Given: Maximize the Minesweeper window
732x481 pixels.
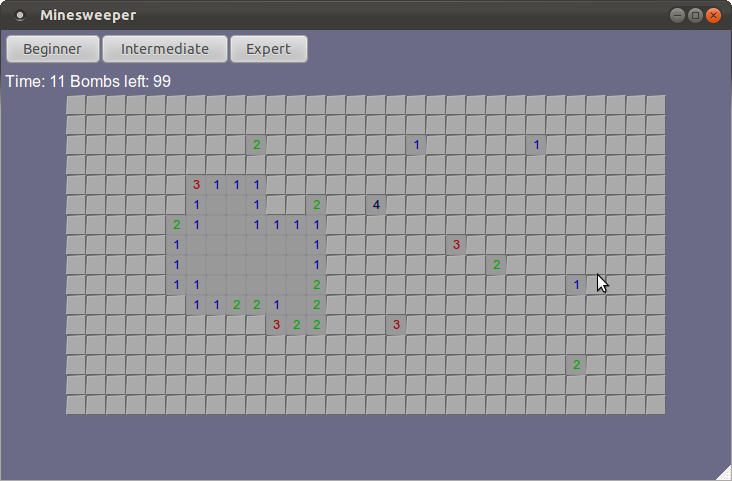Looking at the screenshot, I should tap(695, 15).
